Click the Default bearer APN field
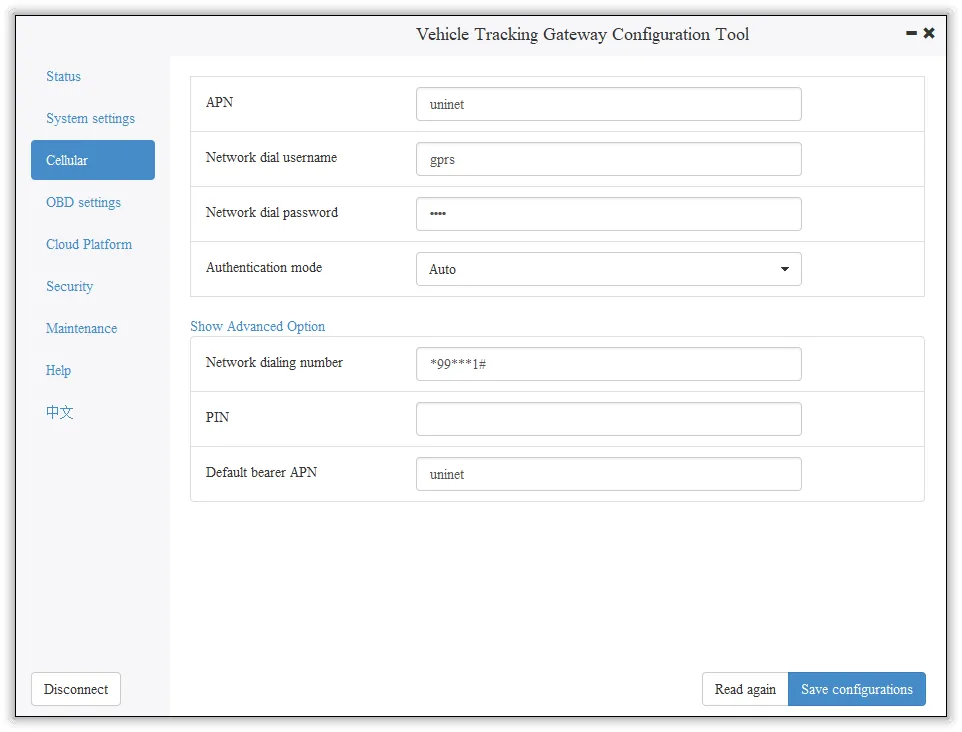Screen dimensions: 962x732 (609, 474)
